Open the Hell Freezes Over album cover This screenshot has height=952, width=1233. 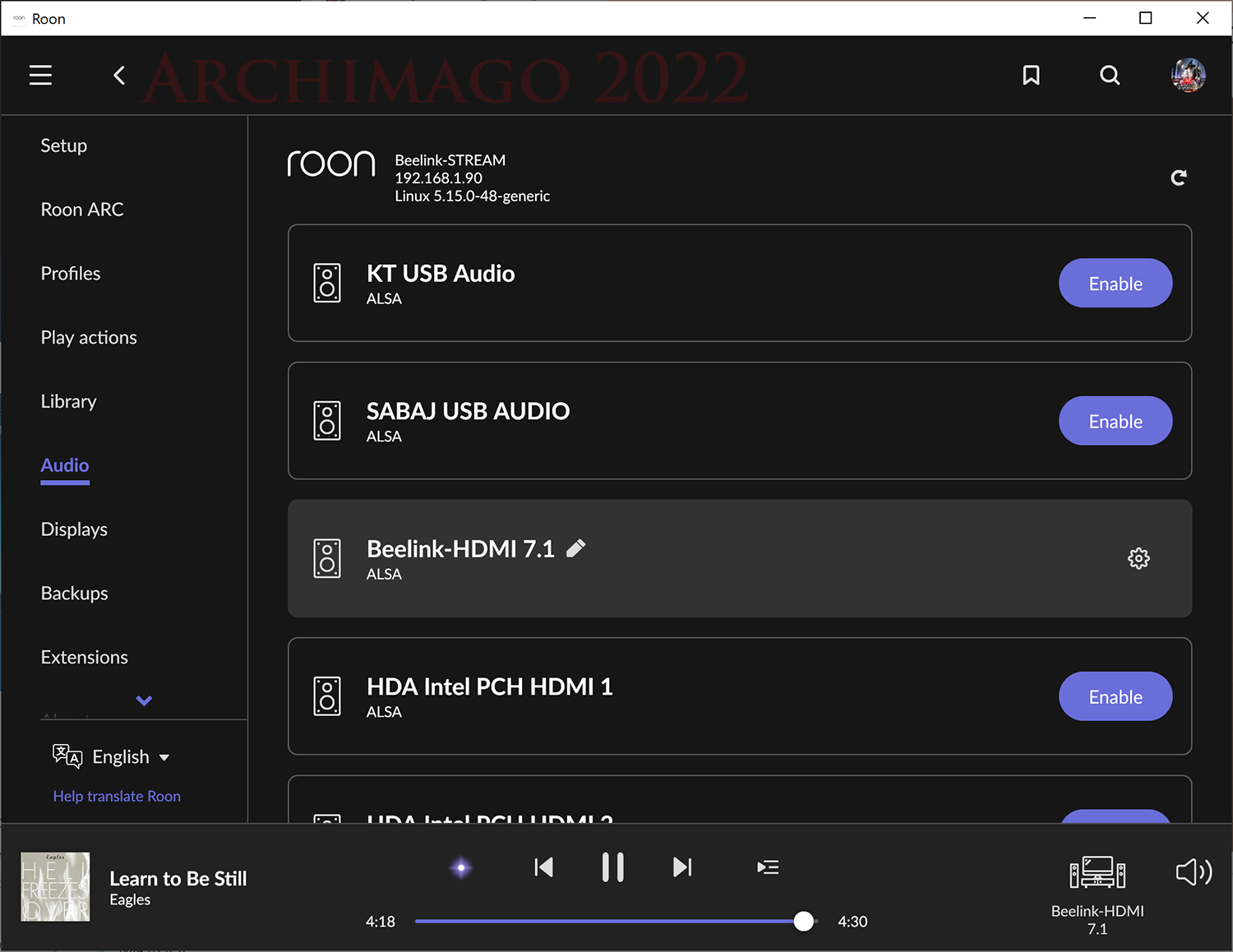point(55,886)
